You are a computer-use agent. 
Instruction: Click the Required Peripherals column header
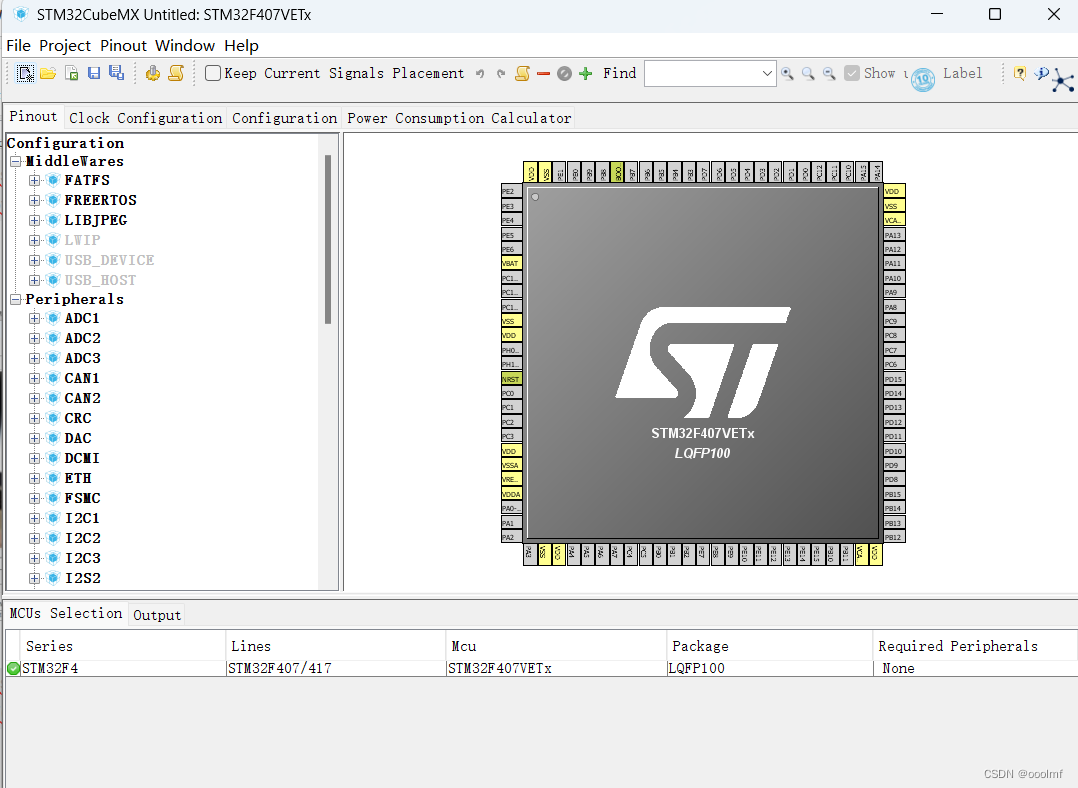(x=974, y=646)
